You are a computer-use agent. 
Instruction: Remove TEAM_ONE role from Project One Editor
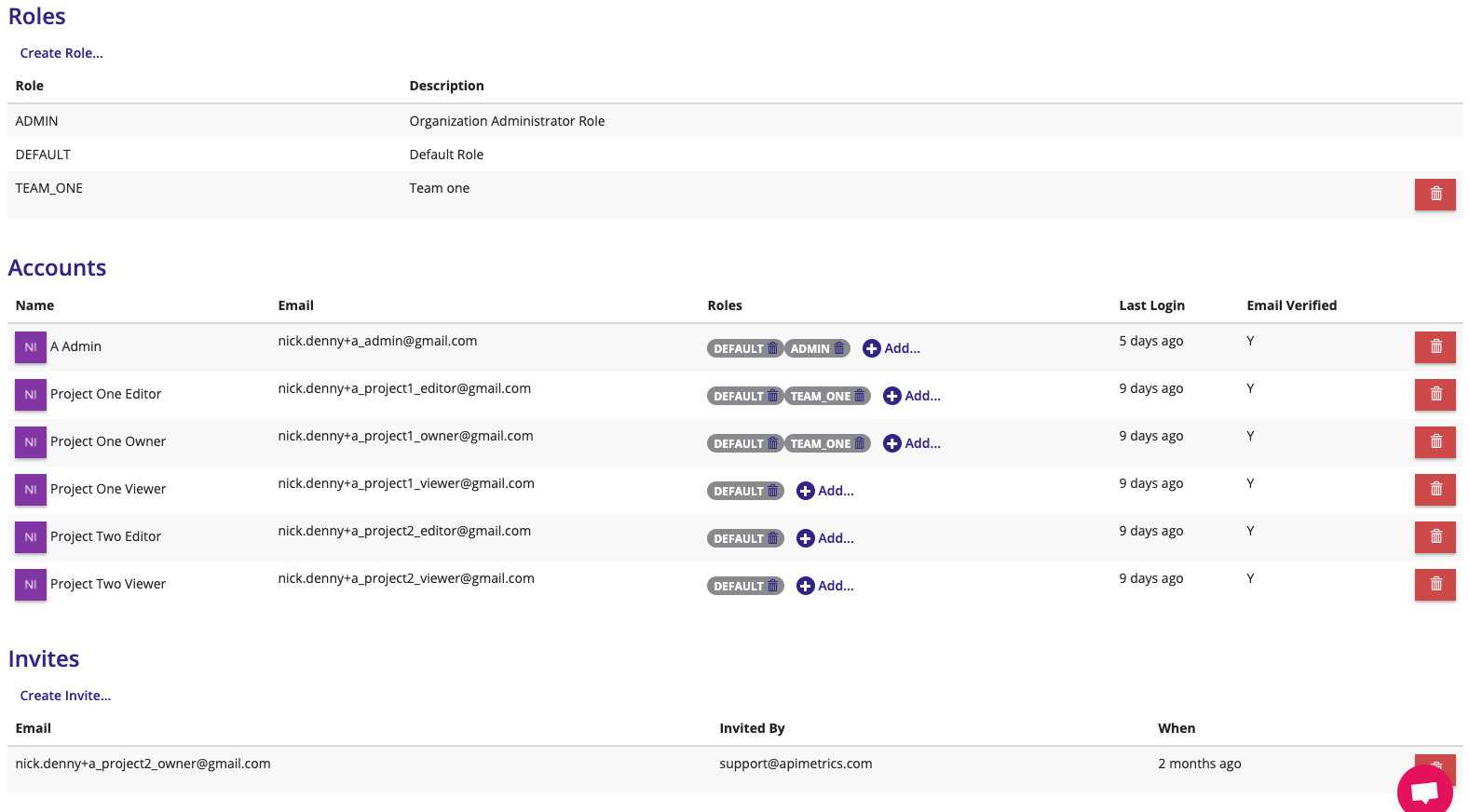(x=860, y=396)
